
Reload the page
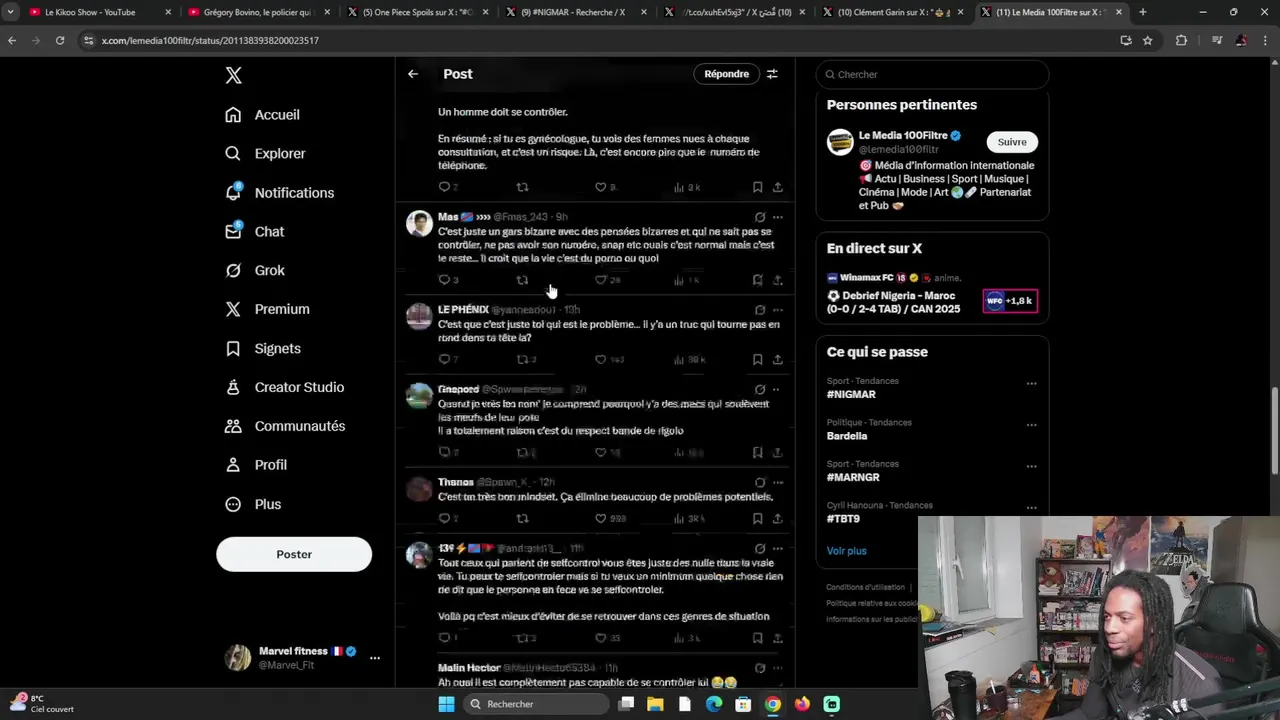click(60, 40)
